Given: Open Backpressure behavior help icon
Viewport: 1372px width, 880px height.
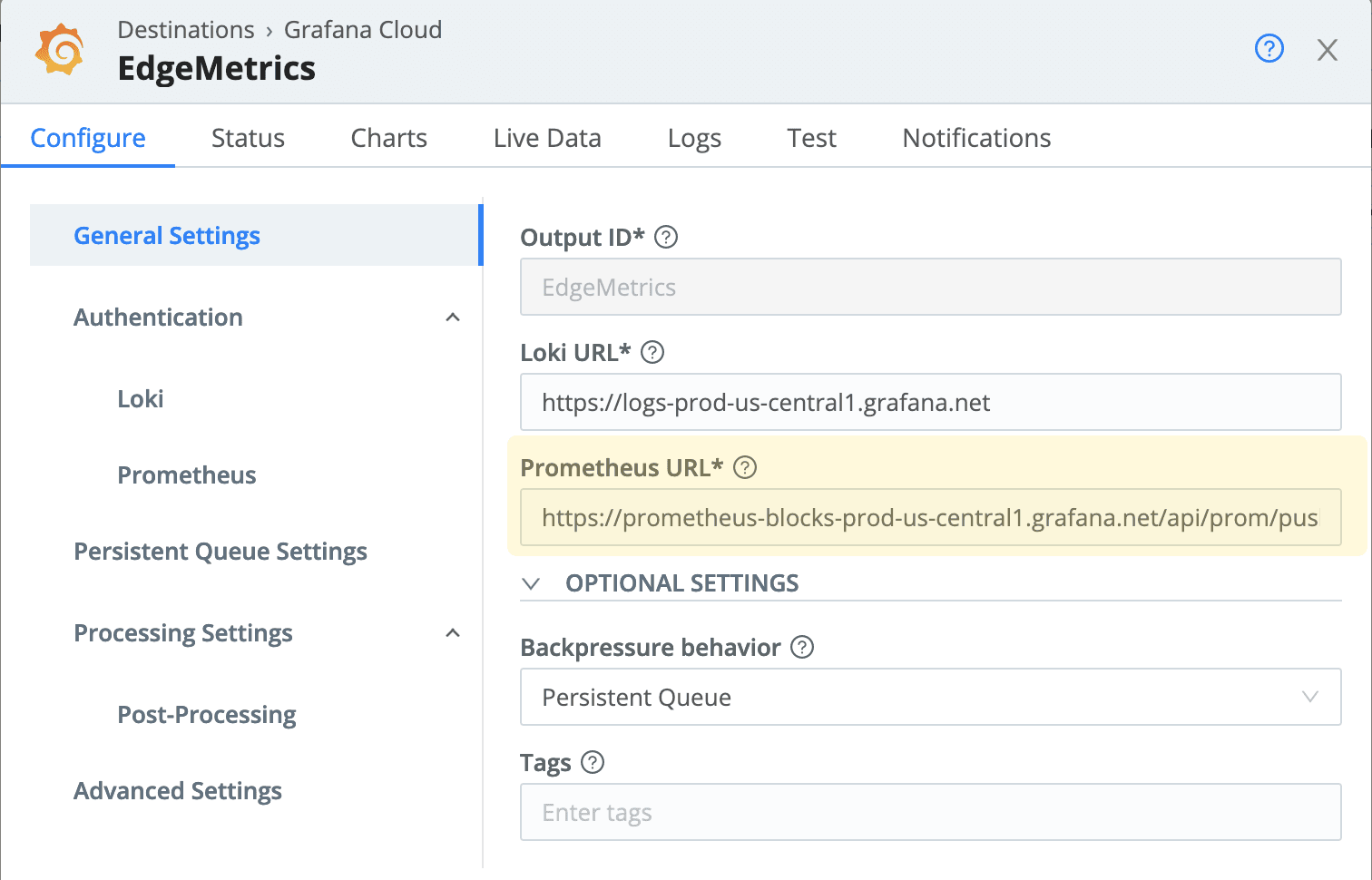Looking at the screenshot, I should click(x=802, y=647).
